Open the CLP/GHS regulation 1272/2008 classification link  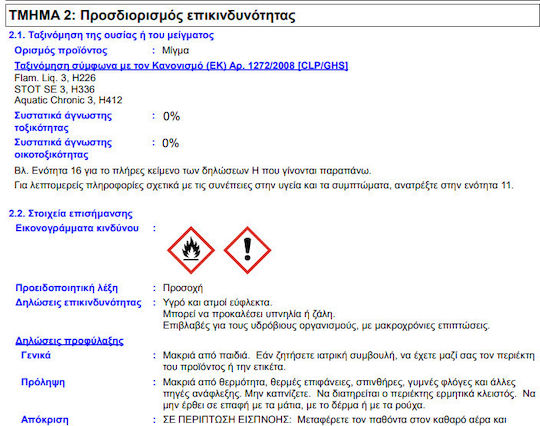coord(181,65)
